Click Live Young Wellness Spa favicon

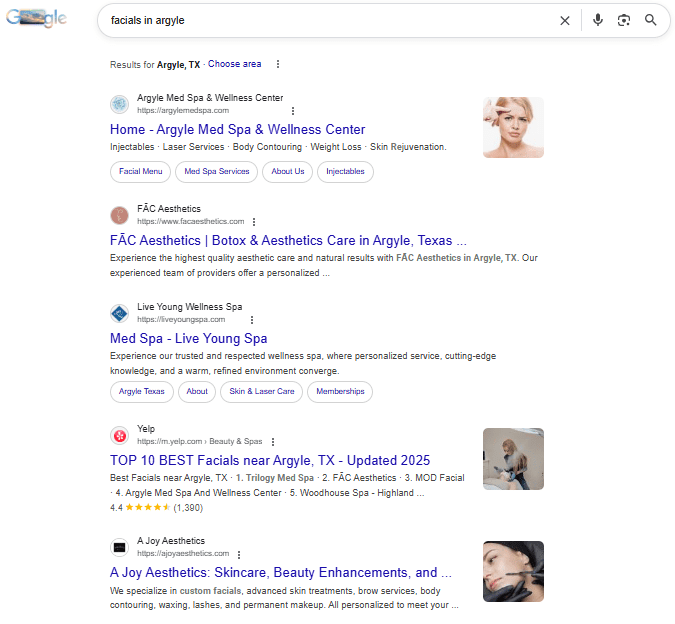click(119, 313)
